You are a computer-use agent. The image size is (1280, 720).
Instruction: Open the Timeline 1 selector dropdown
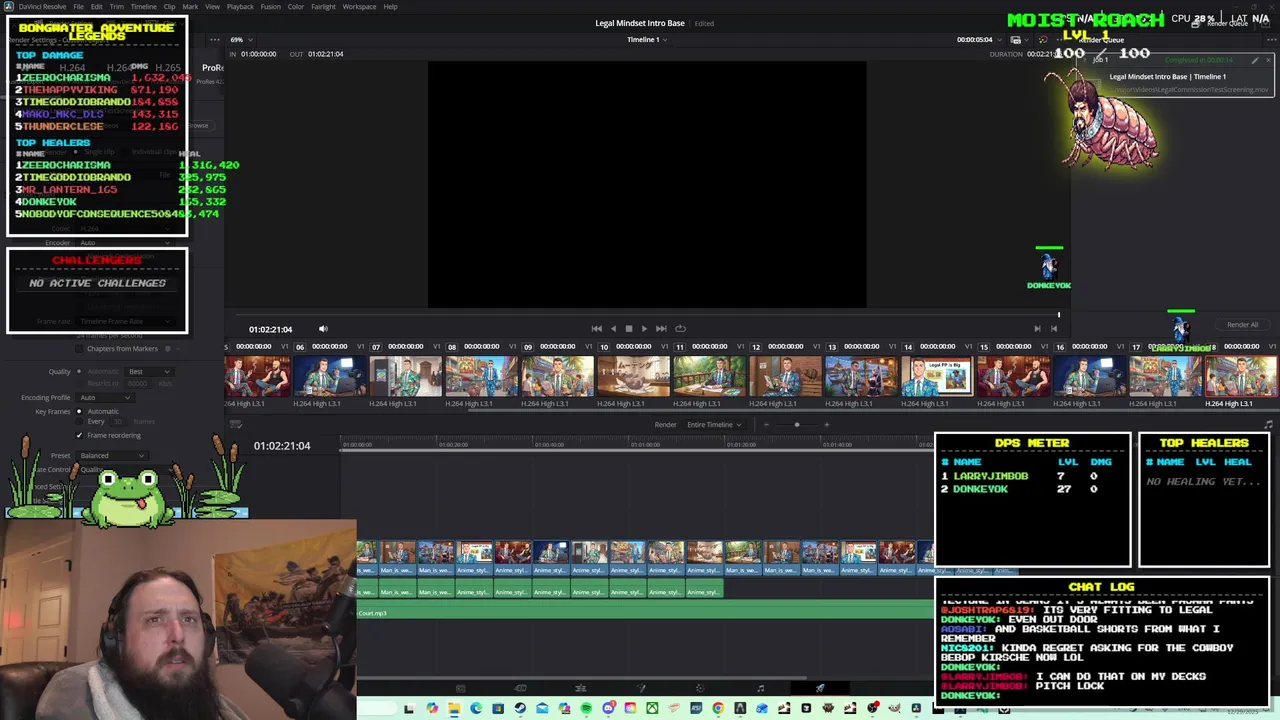[647, 40]
